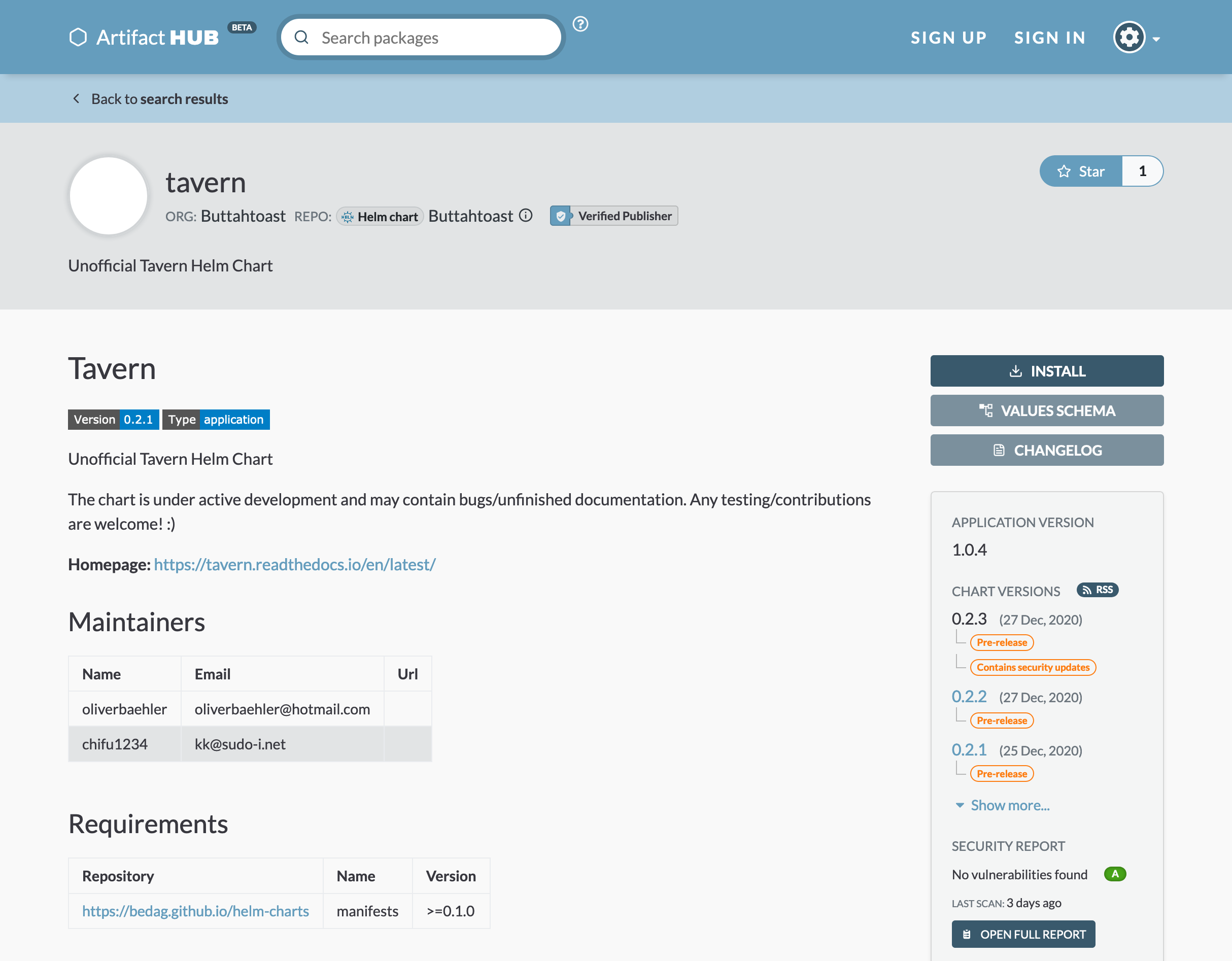
Task: Star the tavern package
Action: 1080,171
